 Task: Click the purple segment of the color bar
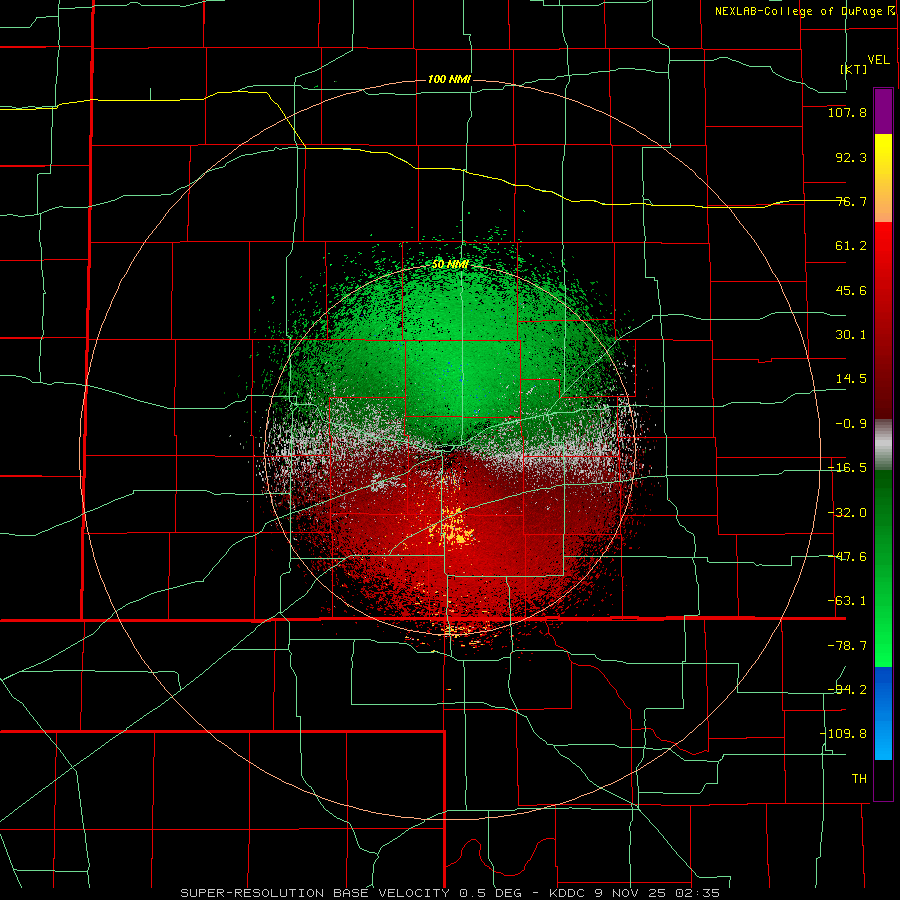tap(883, 111)
